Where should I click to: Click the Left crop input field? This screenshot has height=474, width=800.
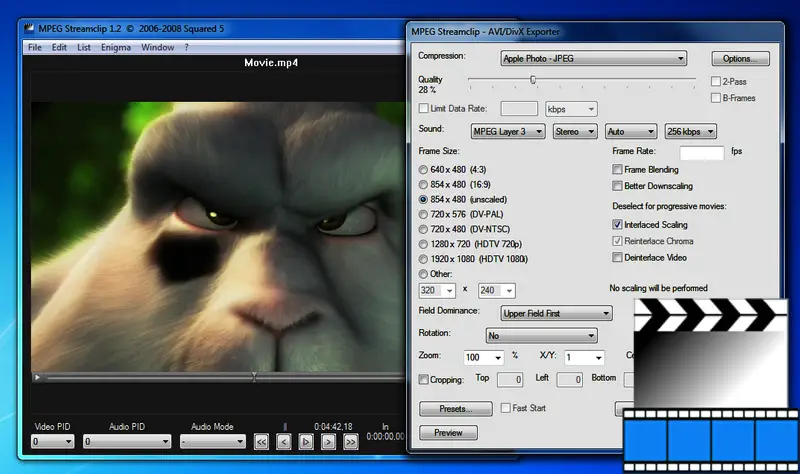tap(570, 380)
